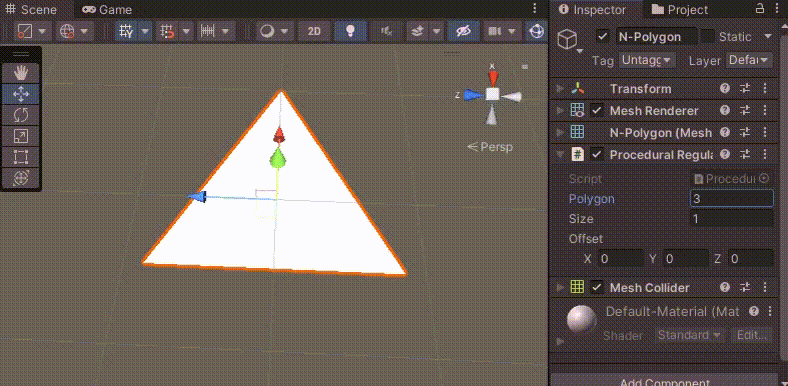Image resolution: width=788 pixels, height=386 pixels.
Task: Open tool handle position dropdown arrow
Action: tap(42, 32)
